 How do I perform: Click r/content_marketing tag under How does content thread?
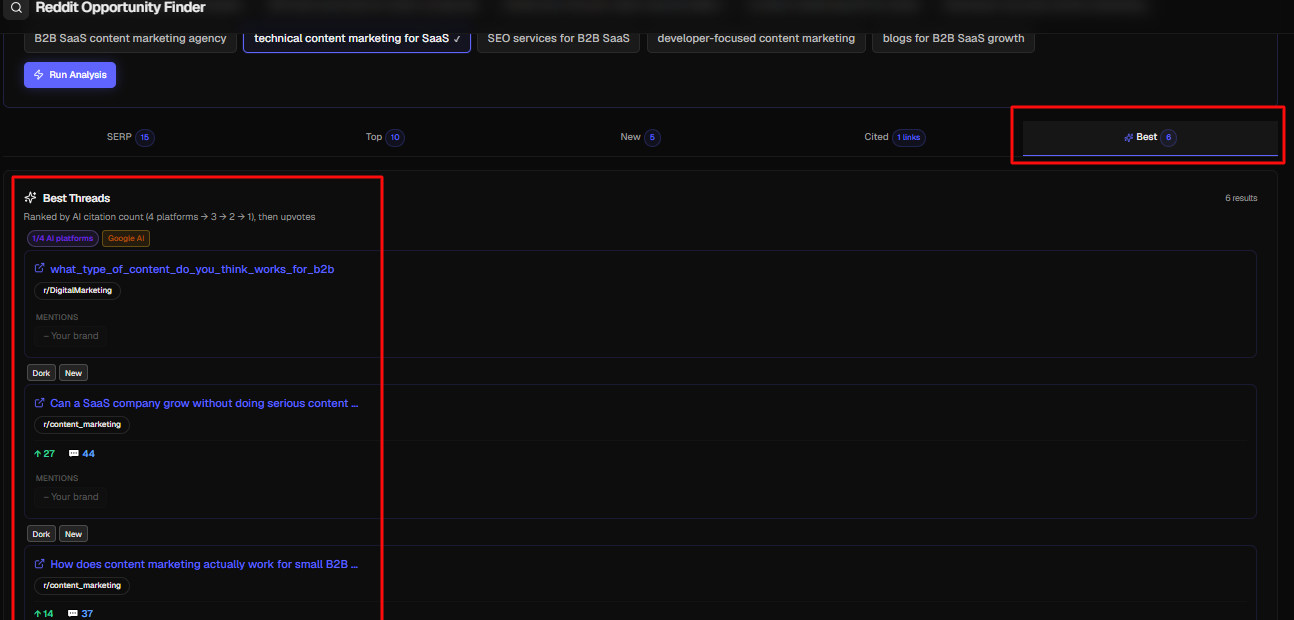[82, 585]
